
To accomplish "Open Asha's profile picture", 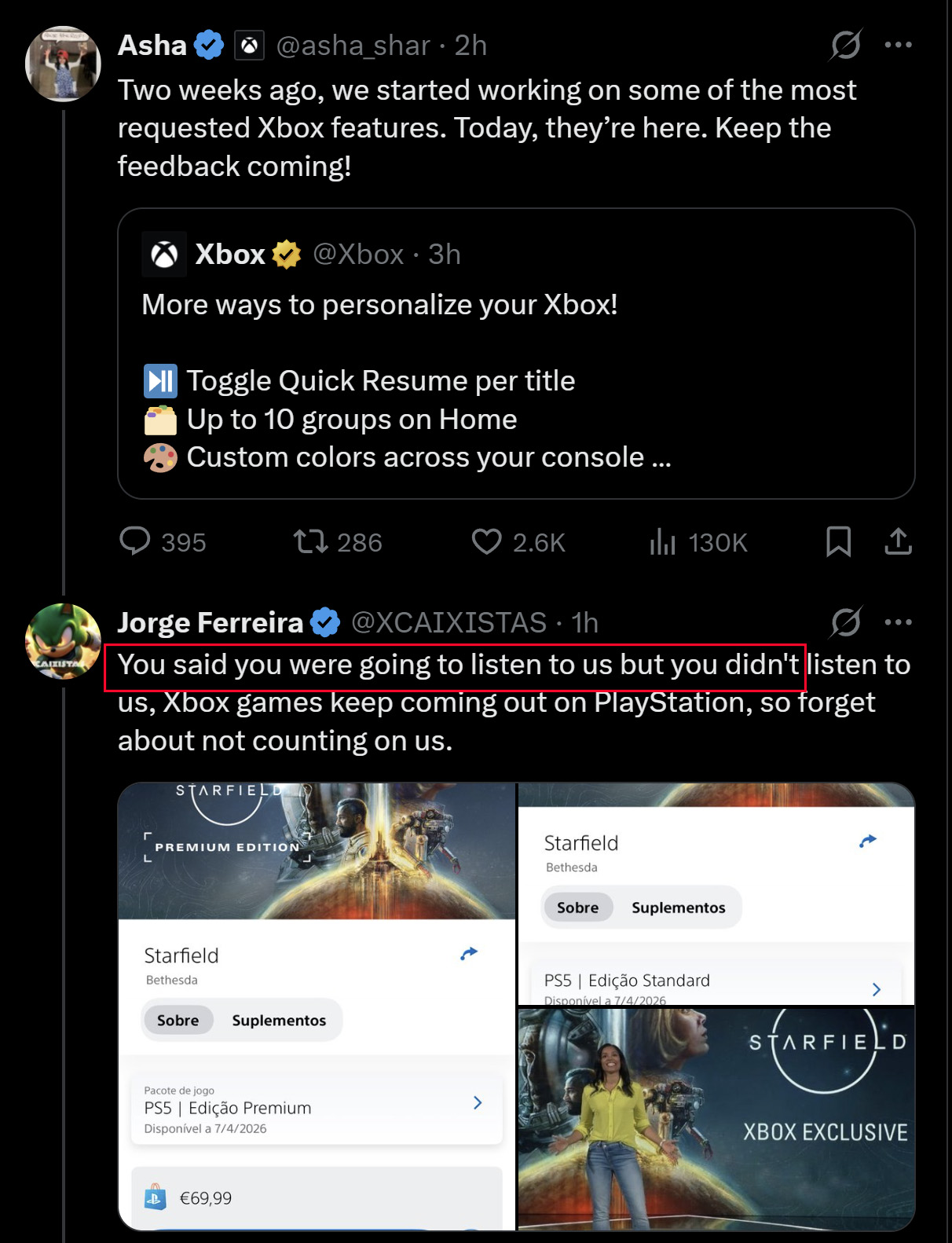I will click(x=63, y=64).
